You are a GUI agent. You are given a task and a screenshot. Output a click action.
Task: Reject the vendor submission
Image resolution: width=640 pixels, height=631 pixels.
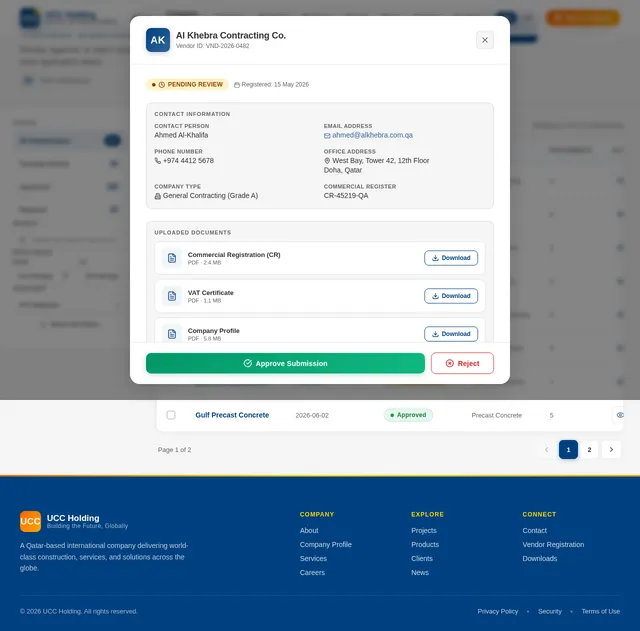[x=462, y=363]
